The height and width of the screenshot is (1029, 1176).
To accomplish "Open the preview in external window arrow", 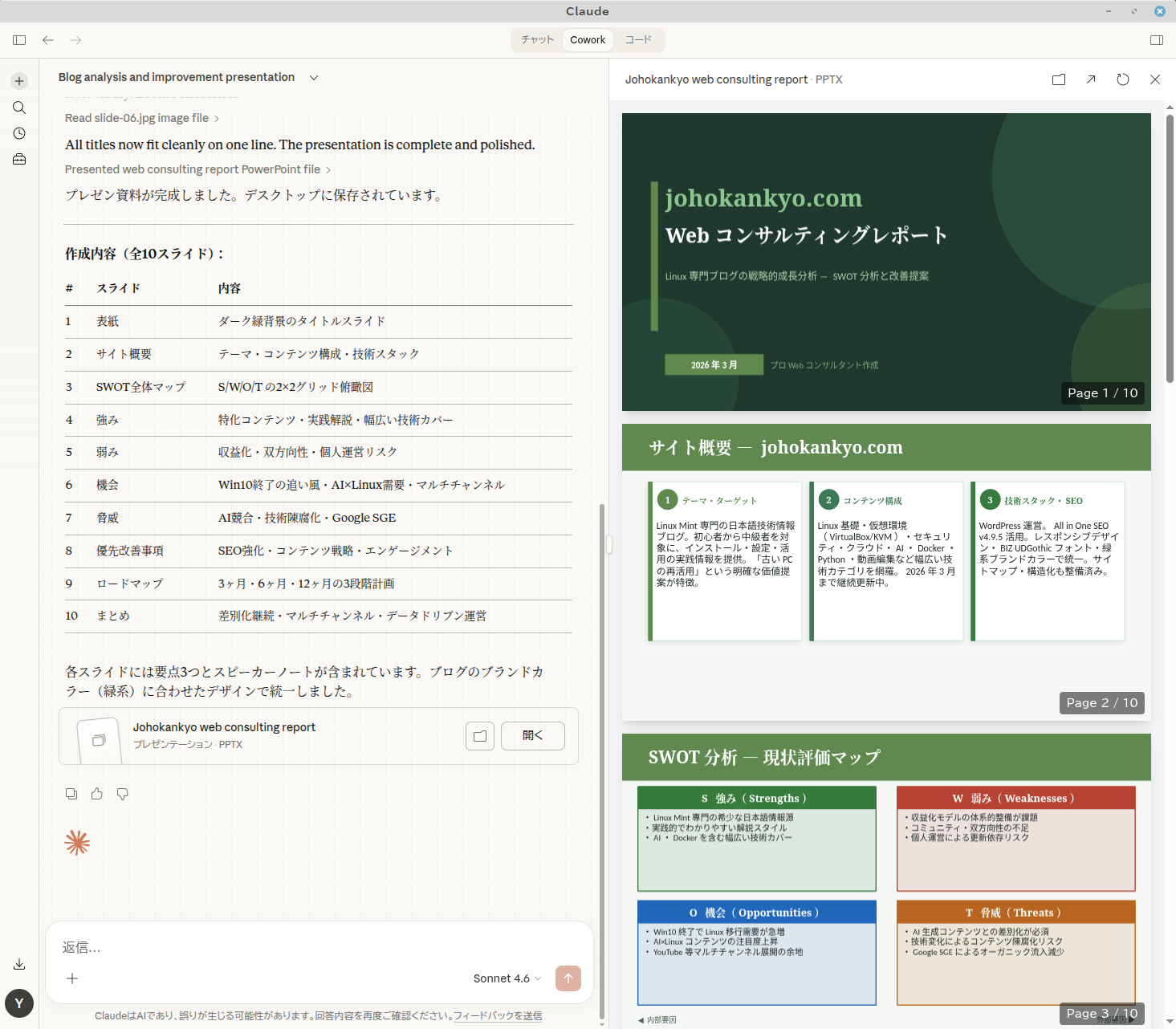I will pyautogui.click(x=1091, y=79).
